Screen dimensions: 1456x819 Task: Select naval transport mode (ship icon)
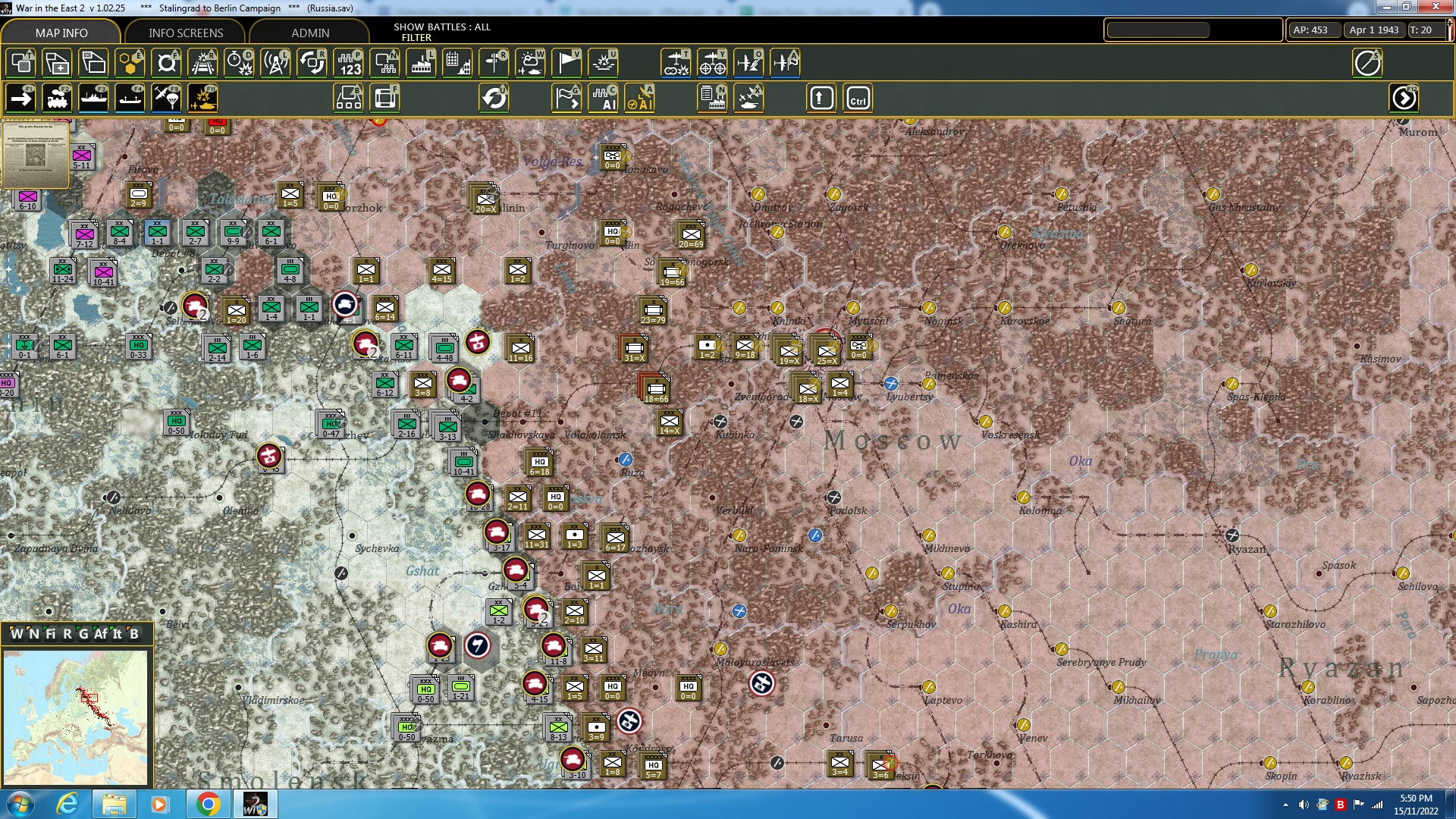click(94, 98)
